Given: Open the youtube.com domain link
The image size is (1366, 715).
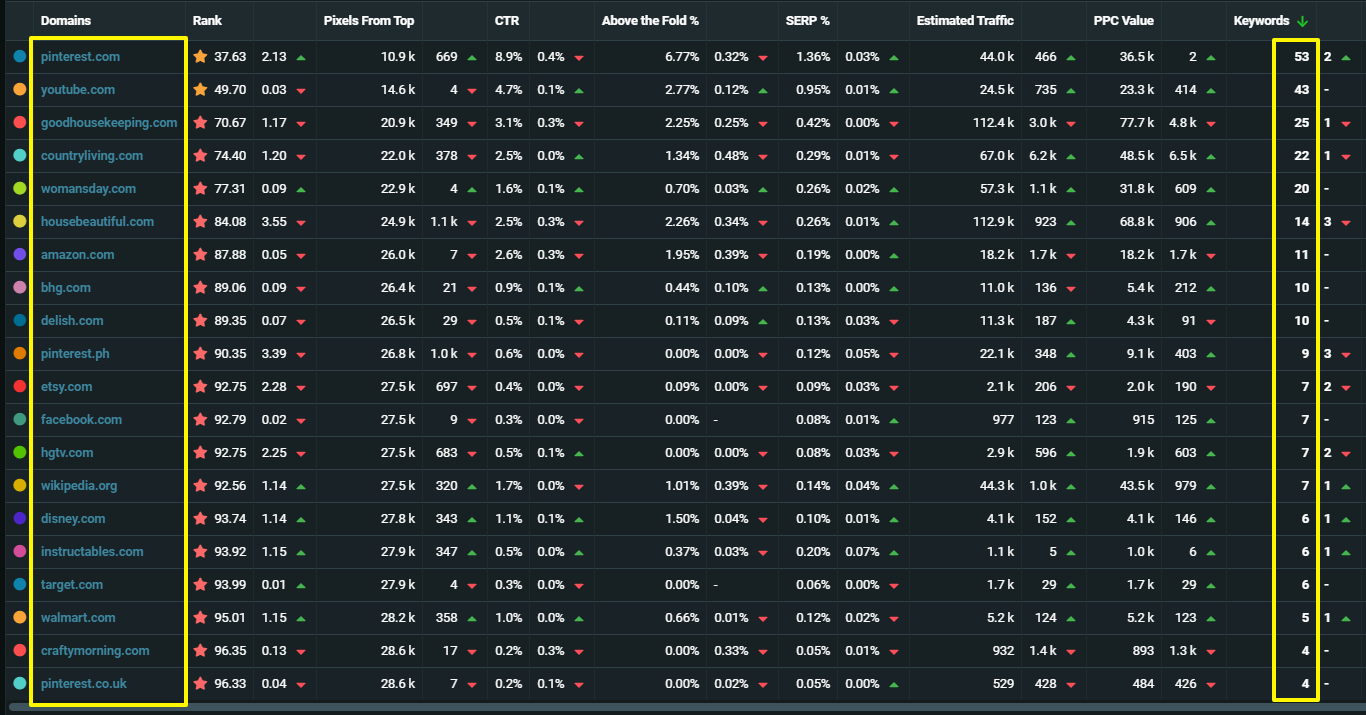Looking at the screenshot, I should (x=78, y=90).
